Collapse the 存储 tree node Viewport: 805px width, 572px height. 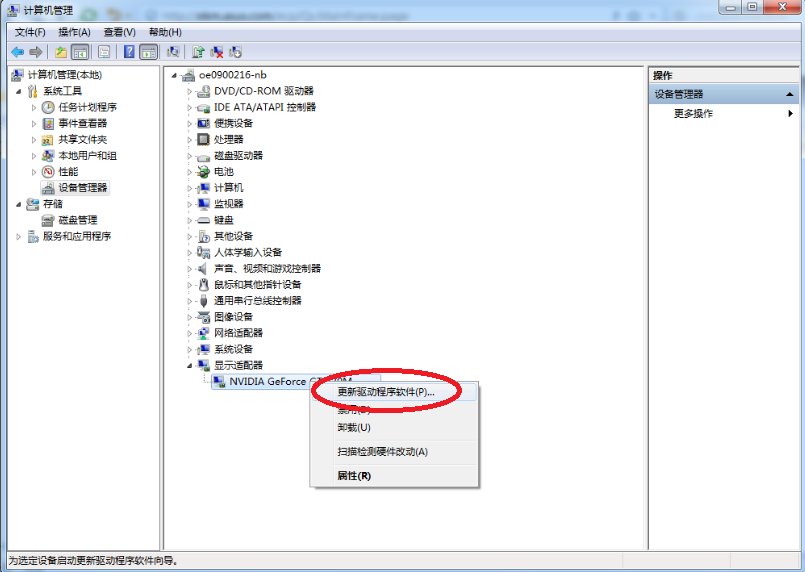tap(18, 204)
